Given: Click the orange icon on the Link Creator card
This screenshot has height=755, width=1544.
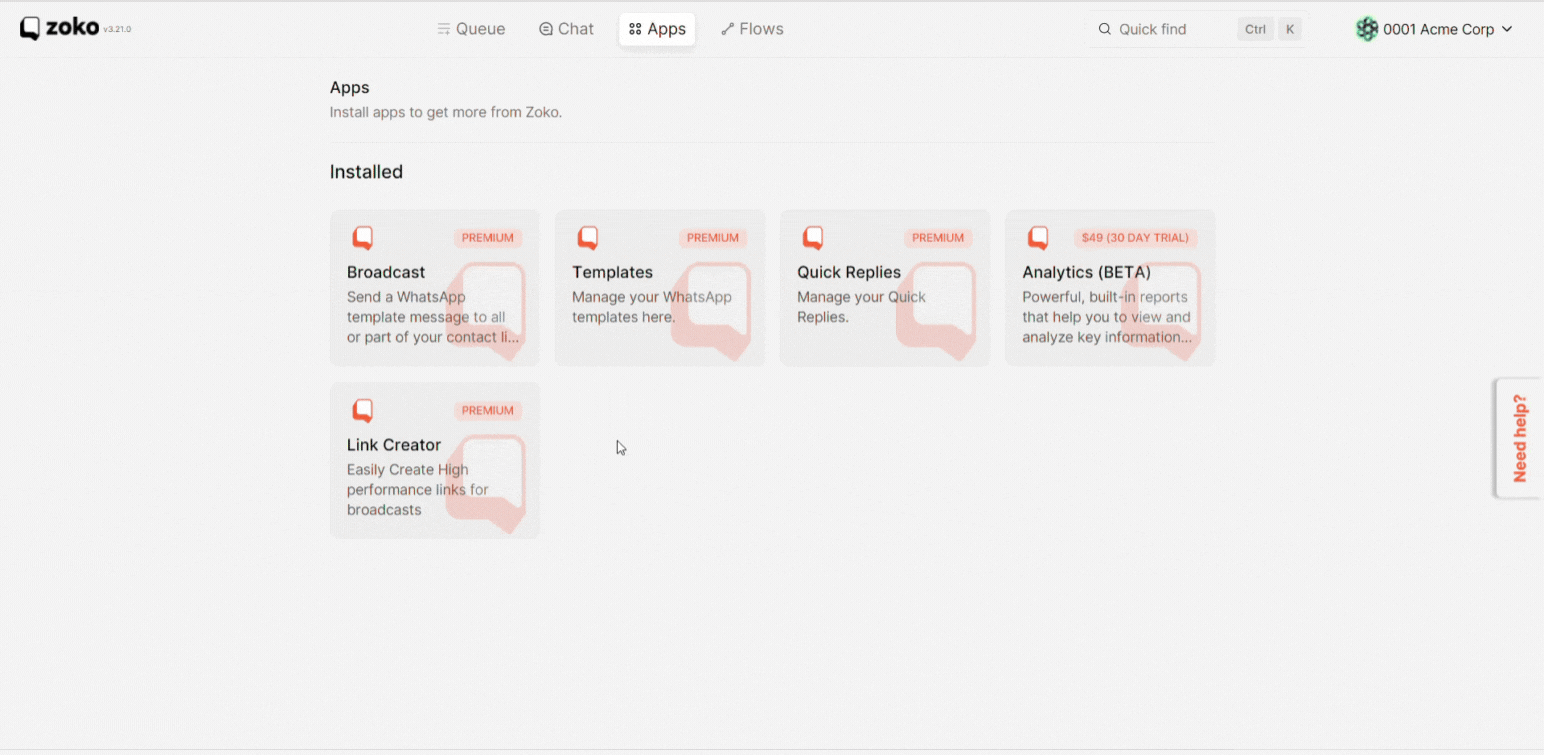Looking at the screenshot, I should [363, 410].
